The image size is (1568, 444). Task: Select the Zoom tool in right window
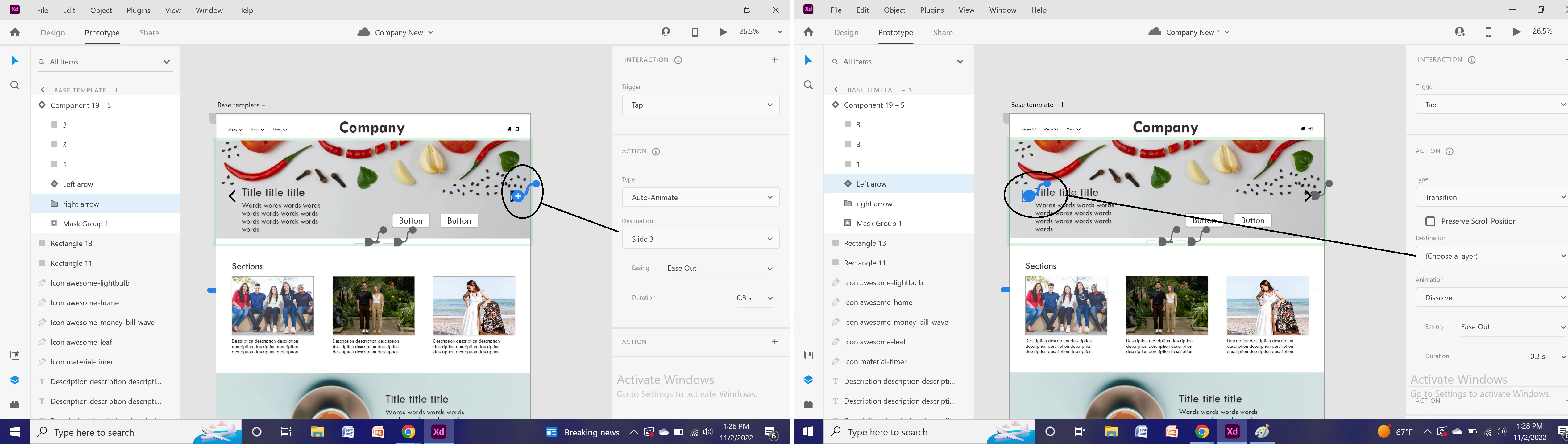click(808, 85)
